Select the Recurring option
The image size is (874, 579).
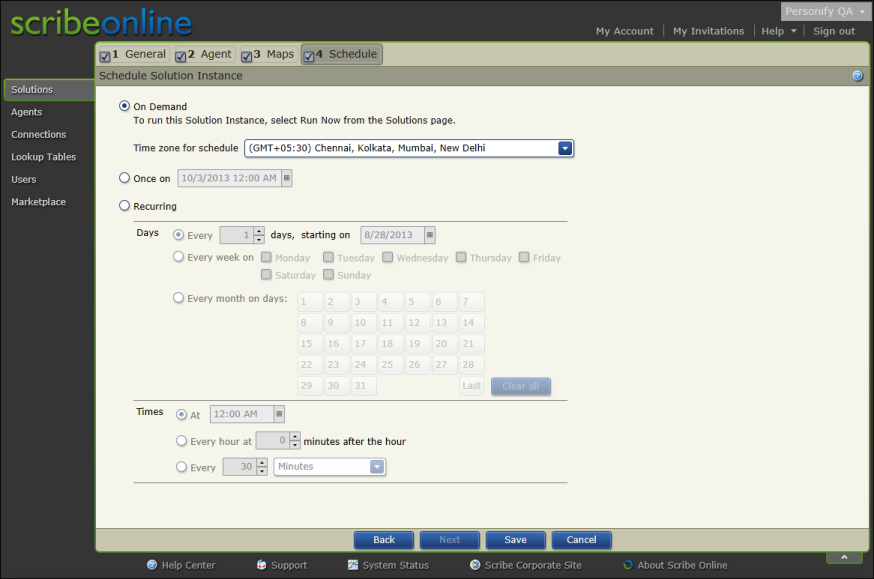(124, 206)
